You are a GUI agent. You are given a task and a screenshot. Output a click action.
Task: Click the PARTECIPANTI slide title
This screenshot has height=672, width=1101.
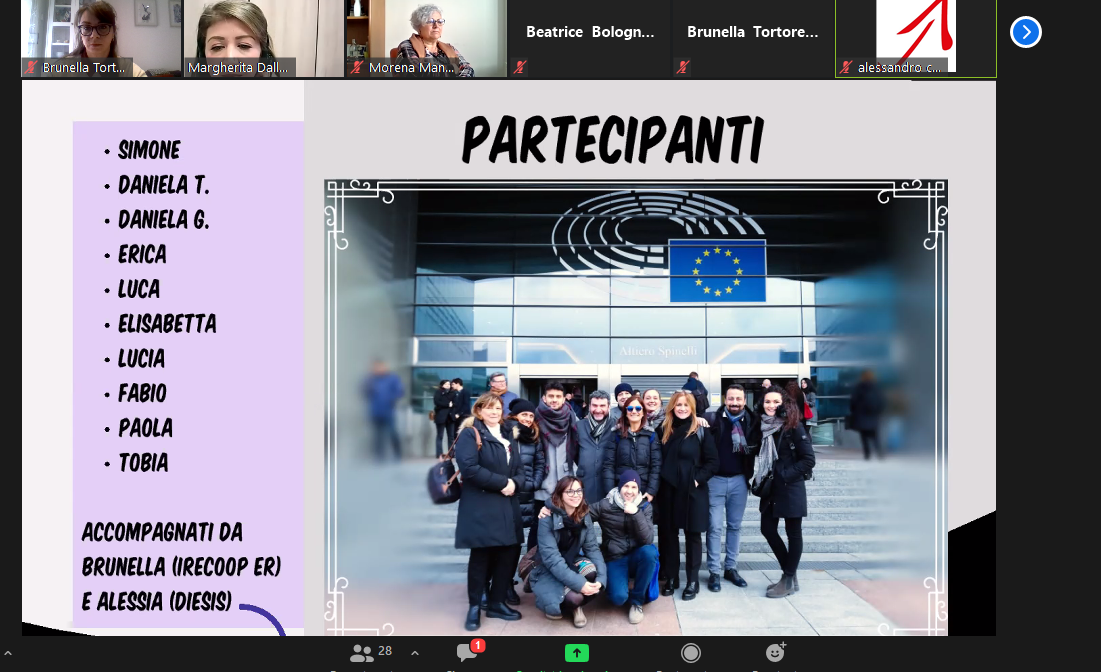[612, 140]
